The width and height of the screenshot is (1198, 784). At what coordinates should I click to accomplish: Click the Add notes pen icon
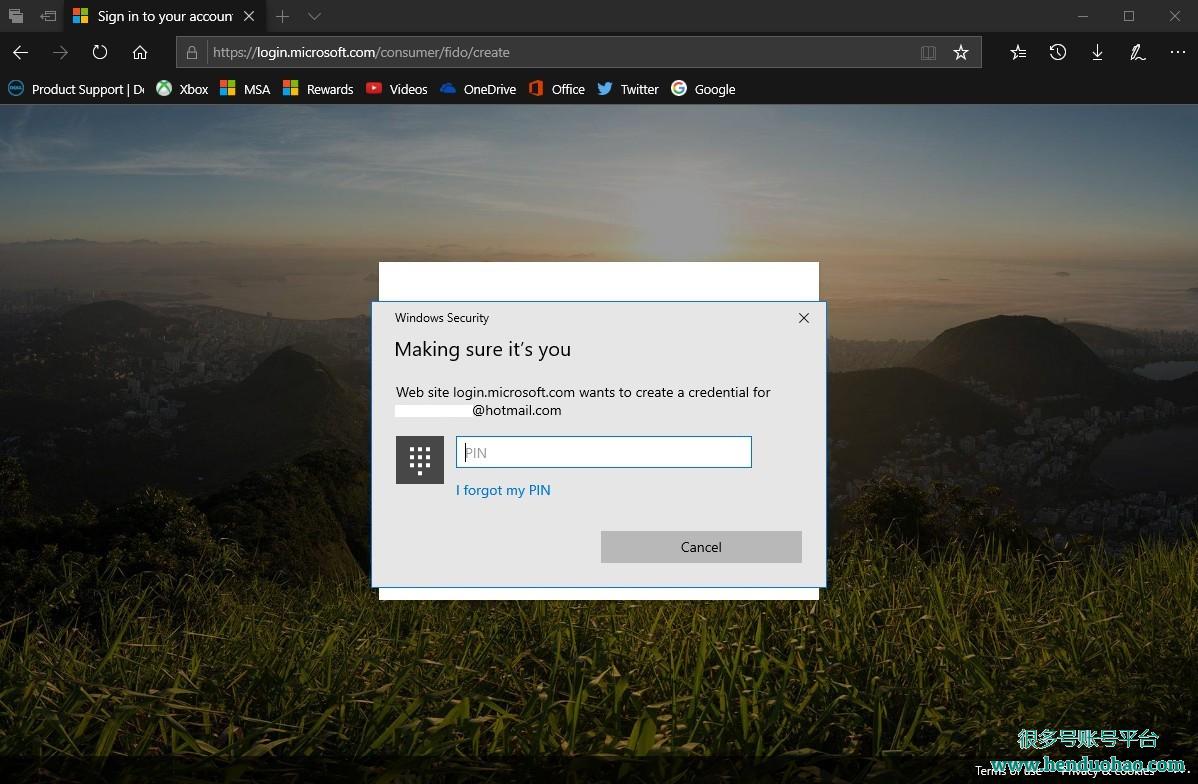click(x=1138, y=53)
